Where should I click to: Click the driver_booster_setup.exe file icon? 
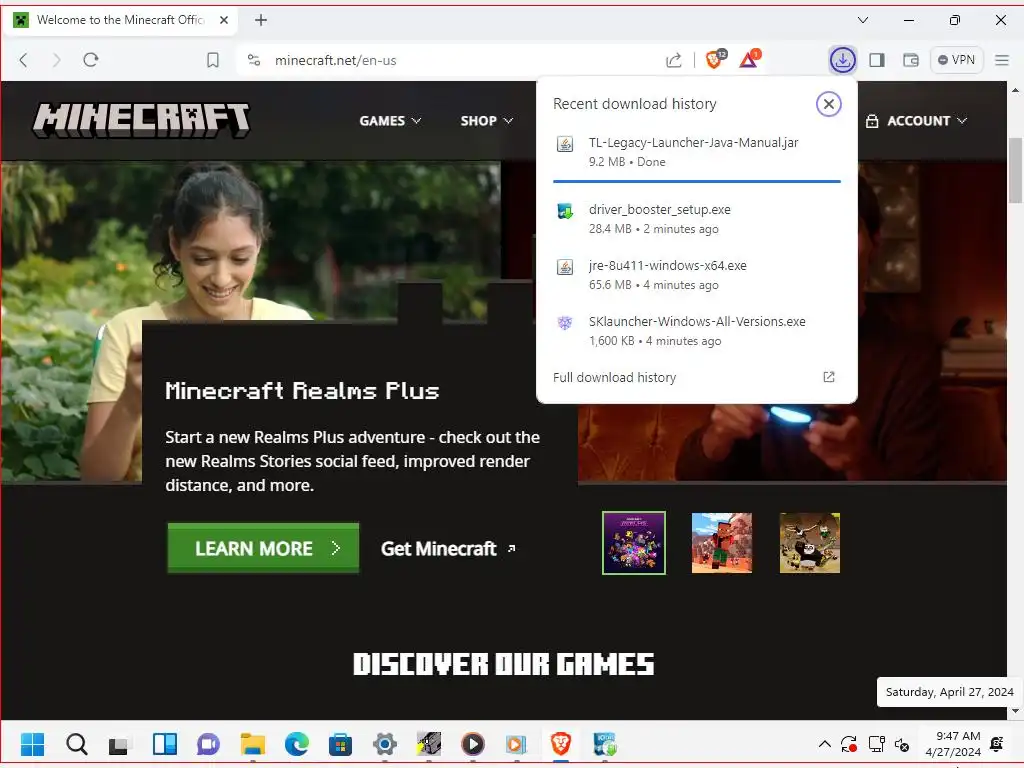tap(565, 211)
